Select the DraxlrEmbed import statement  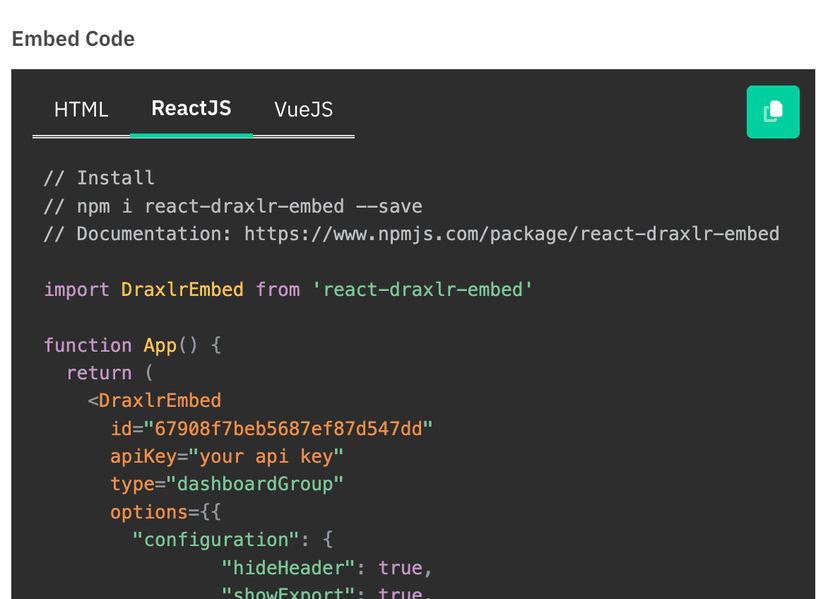[287, 289]
